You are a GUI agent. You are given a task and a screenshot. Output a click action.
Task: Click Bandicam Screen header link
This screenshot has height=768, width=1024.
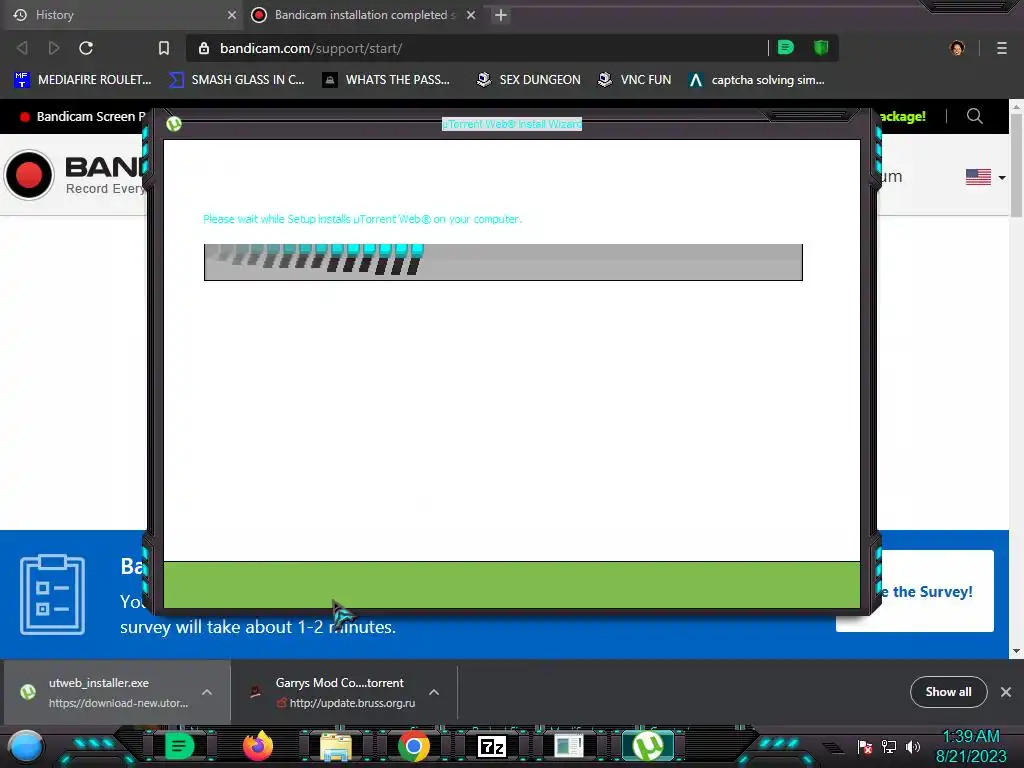pos(82,116)
